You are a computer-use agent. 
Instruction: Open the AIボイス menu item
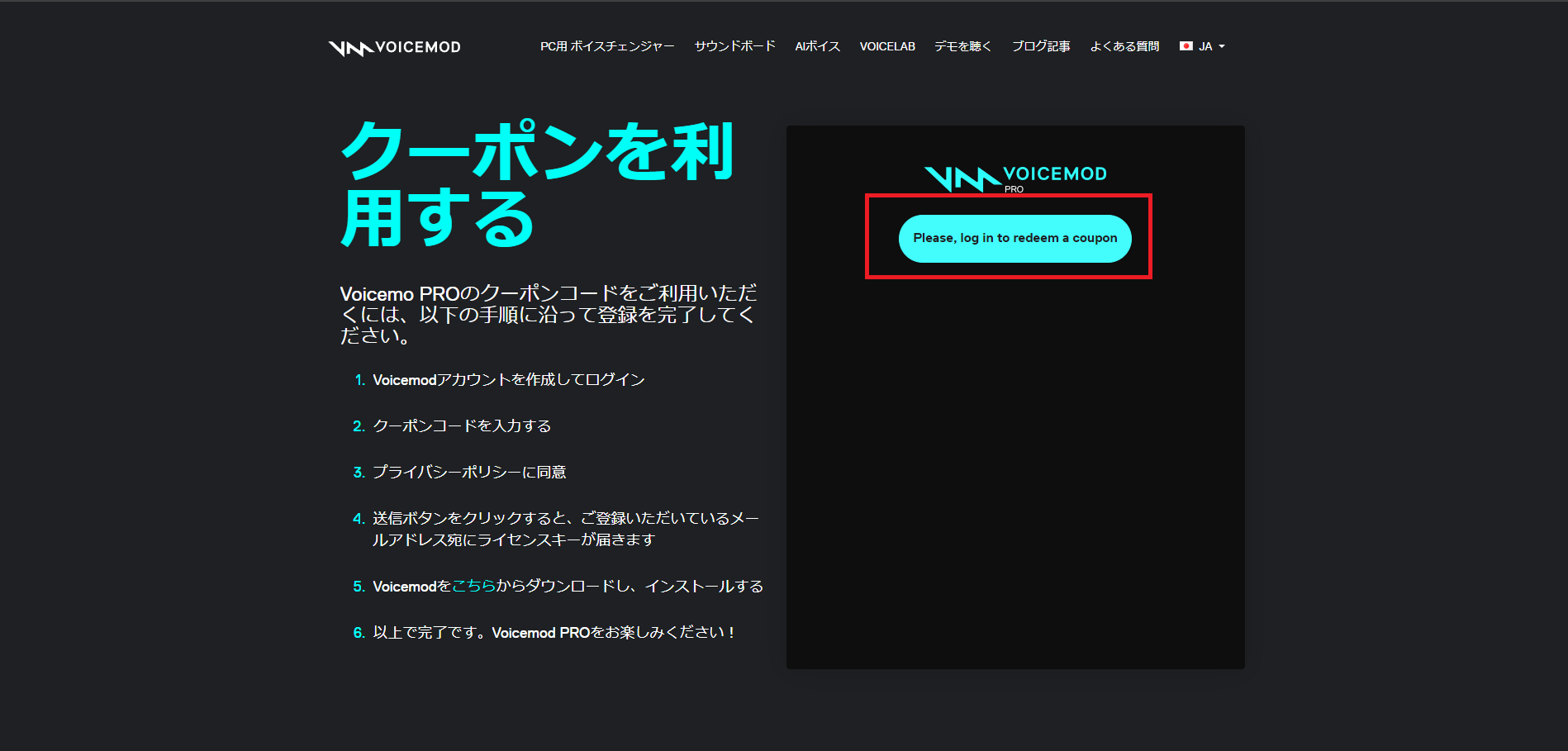point(817,46)
